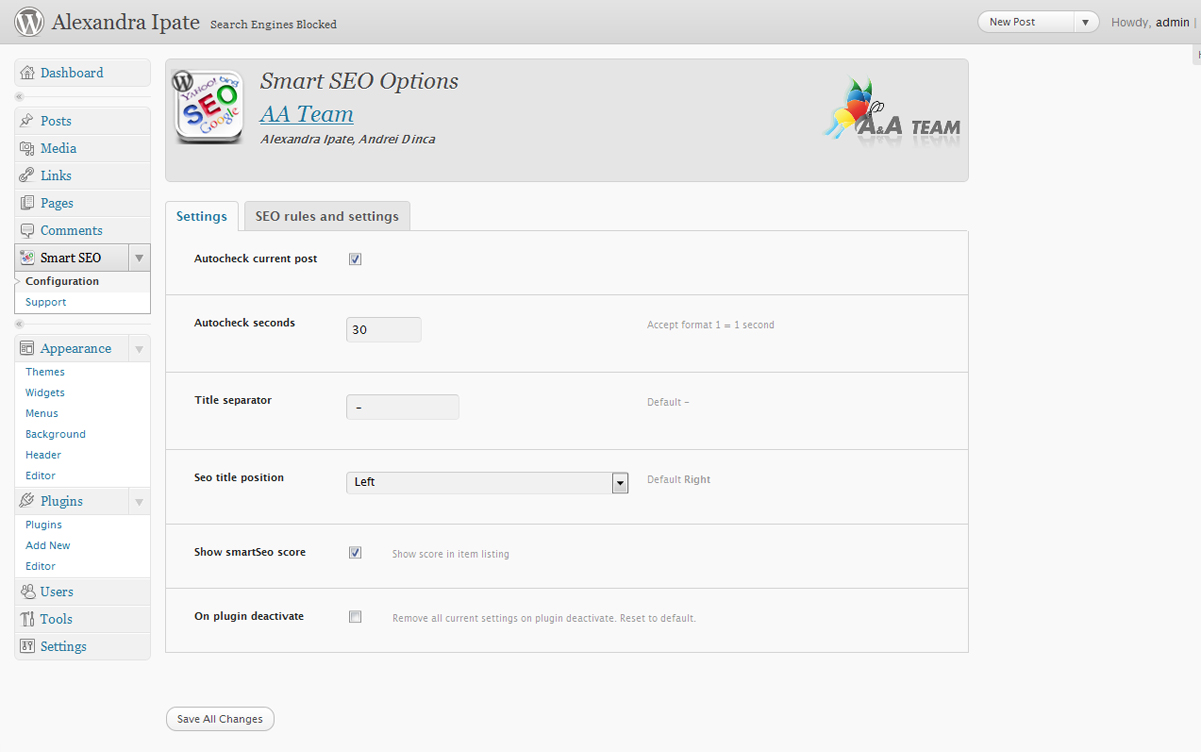Click the WordPress logo icon

[29, 21]
